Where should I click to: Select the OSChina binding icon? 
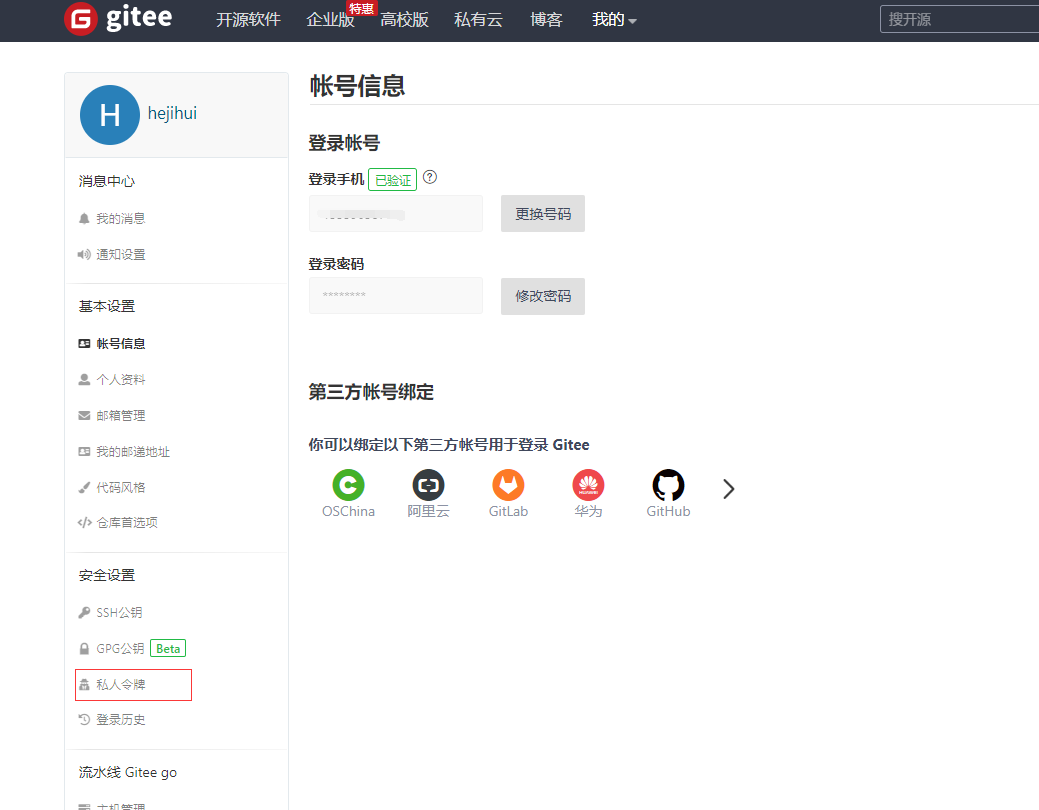pyautogui.click(x=348, y=486)
